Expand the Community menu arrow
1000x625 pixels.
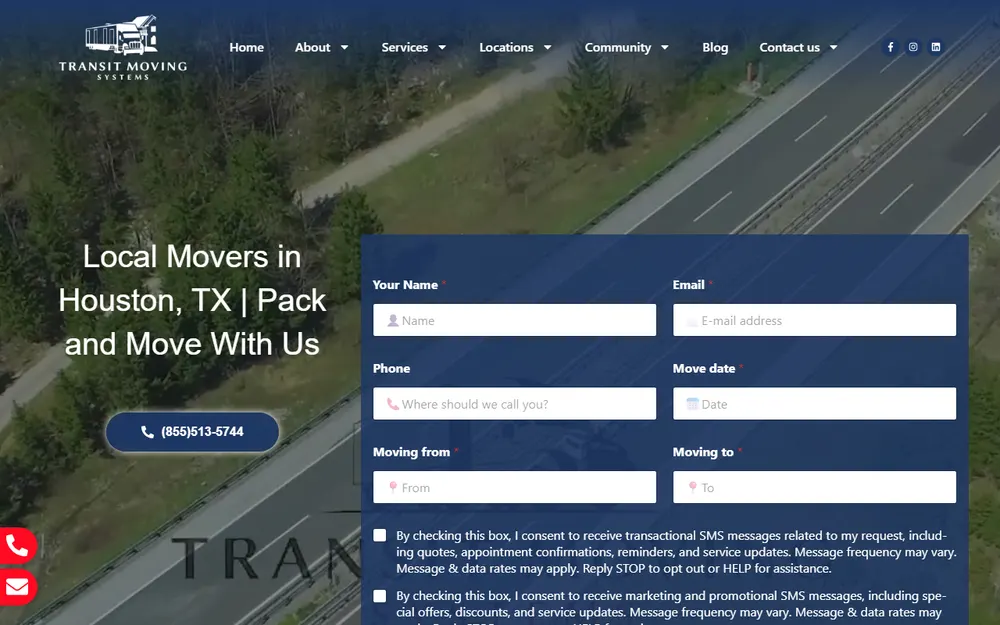tap(665, 47)
